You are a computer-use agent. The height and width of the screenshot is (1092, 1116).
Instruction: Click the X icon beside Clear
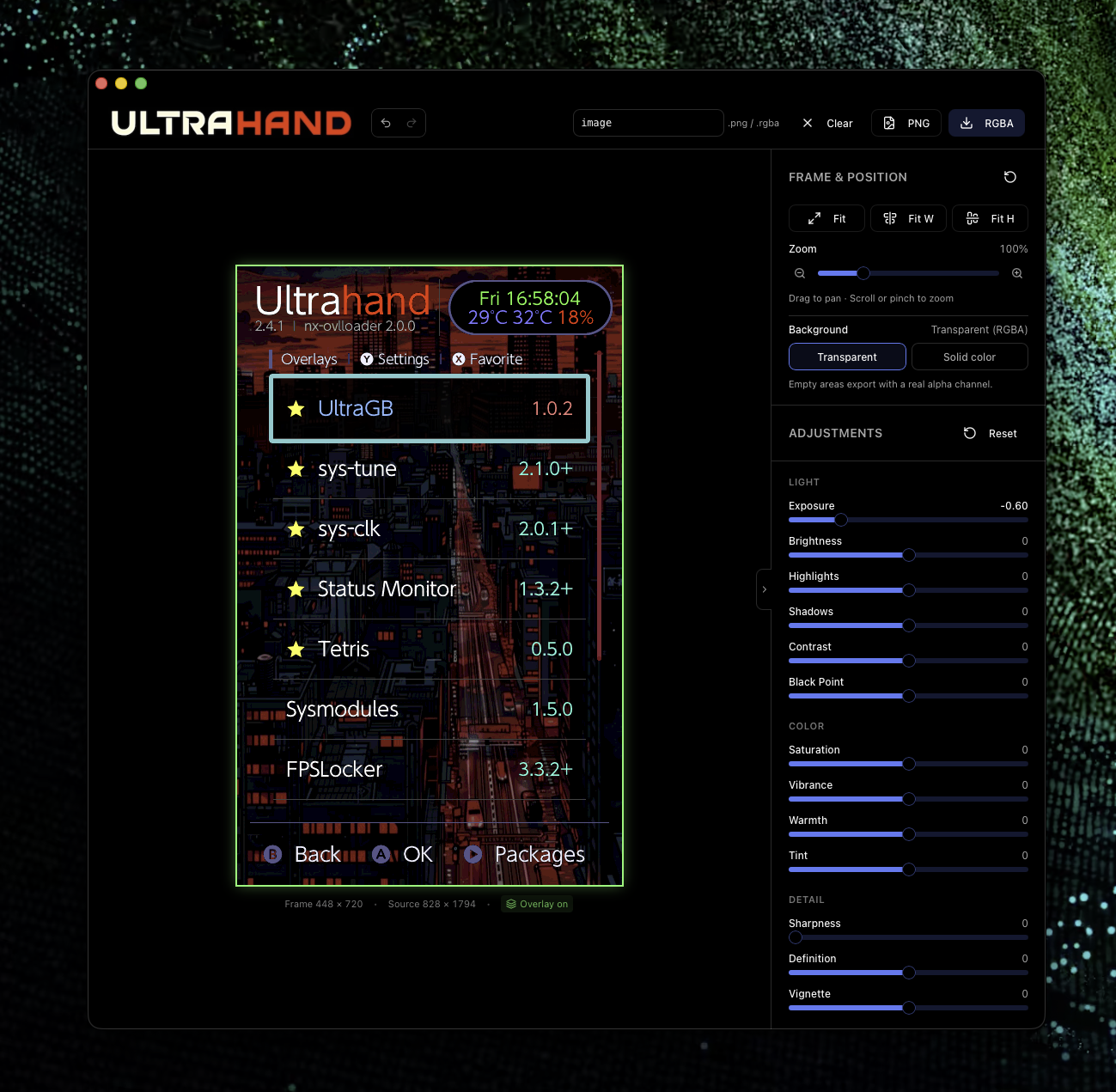coord(808,123)
